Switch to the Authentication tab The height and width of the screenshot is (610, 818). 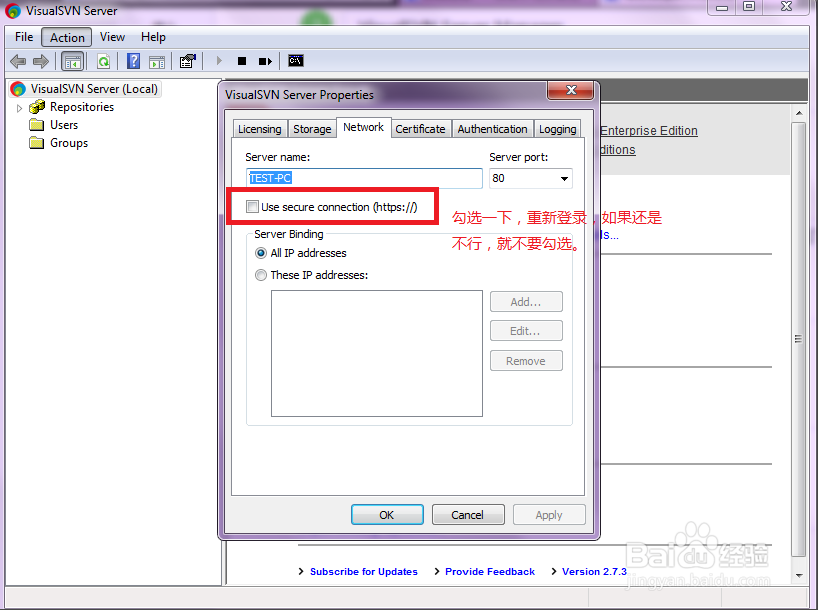pos(492,129)
